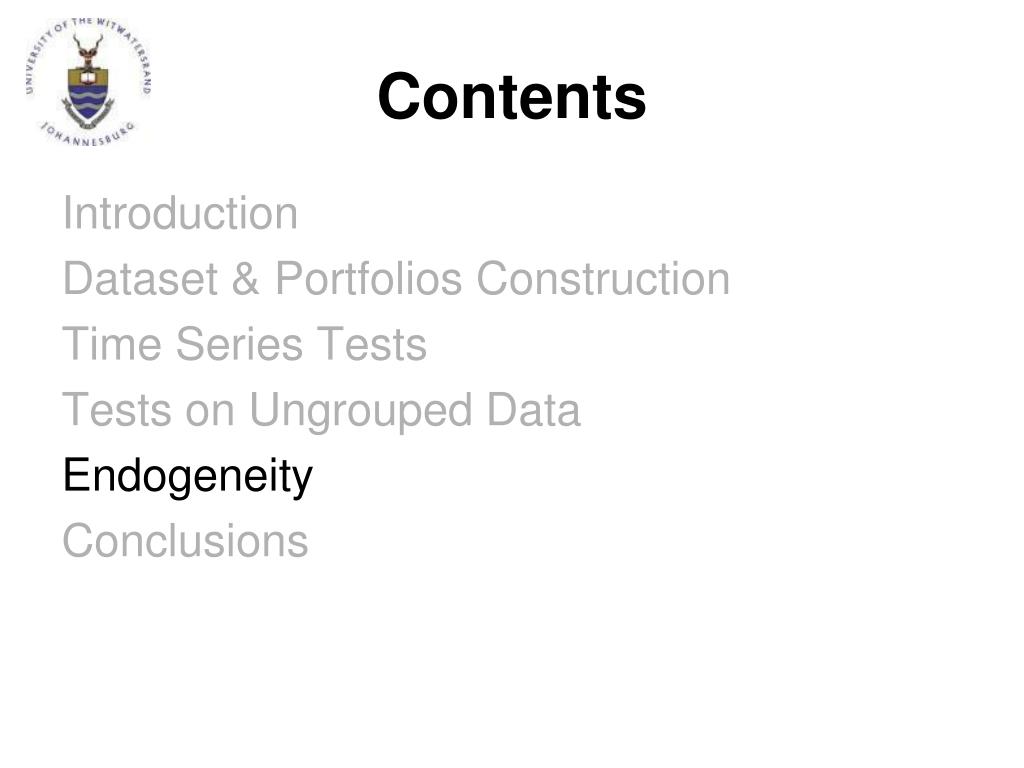Select the Tests on Ungrouped Data entry
The height and width of the screenshot is (768, 1024).
321,411
